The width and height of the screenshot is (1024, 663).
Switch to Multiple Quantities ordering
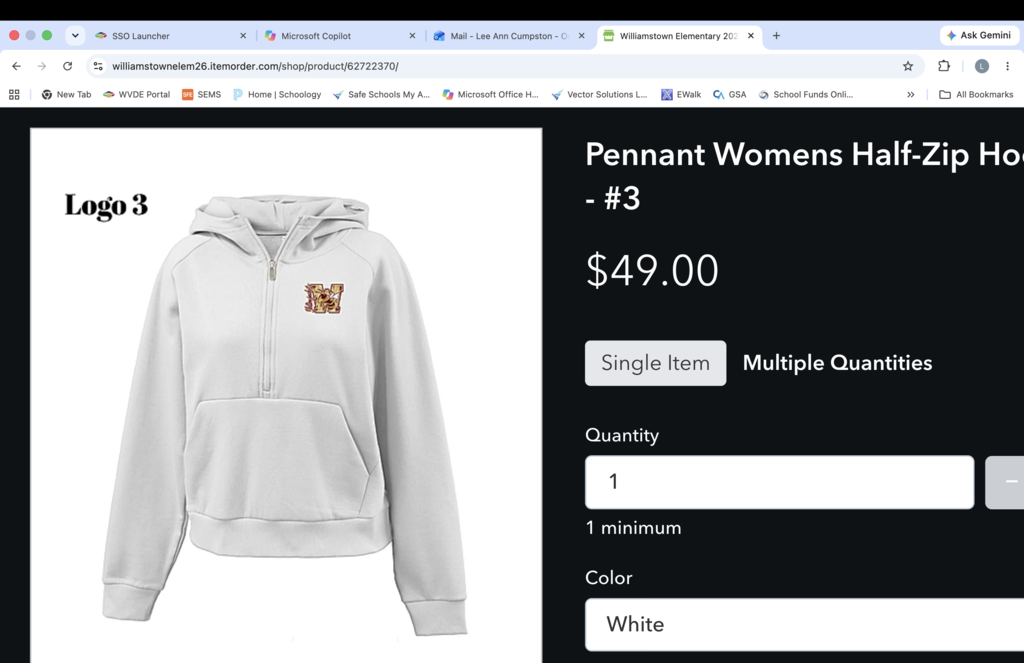[x=837, y=363]
